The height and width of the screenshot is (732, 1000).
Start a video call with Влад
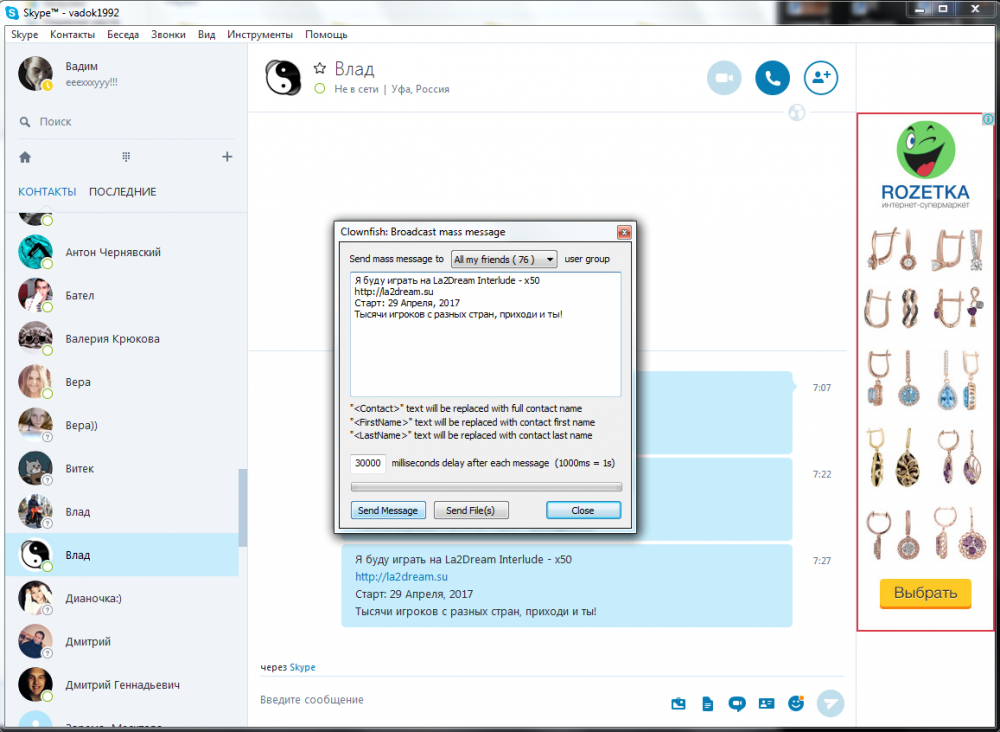point(724,78)
